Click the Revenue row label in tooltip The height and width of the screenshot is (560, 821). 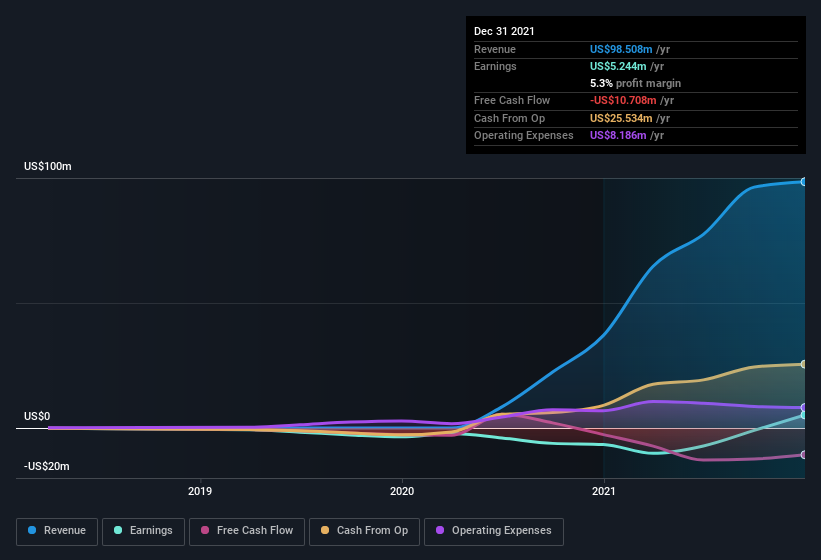tap(495, 49)
